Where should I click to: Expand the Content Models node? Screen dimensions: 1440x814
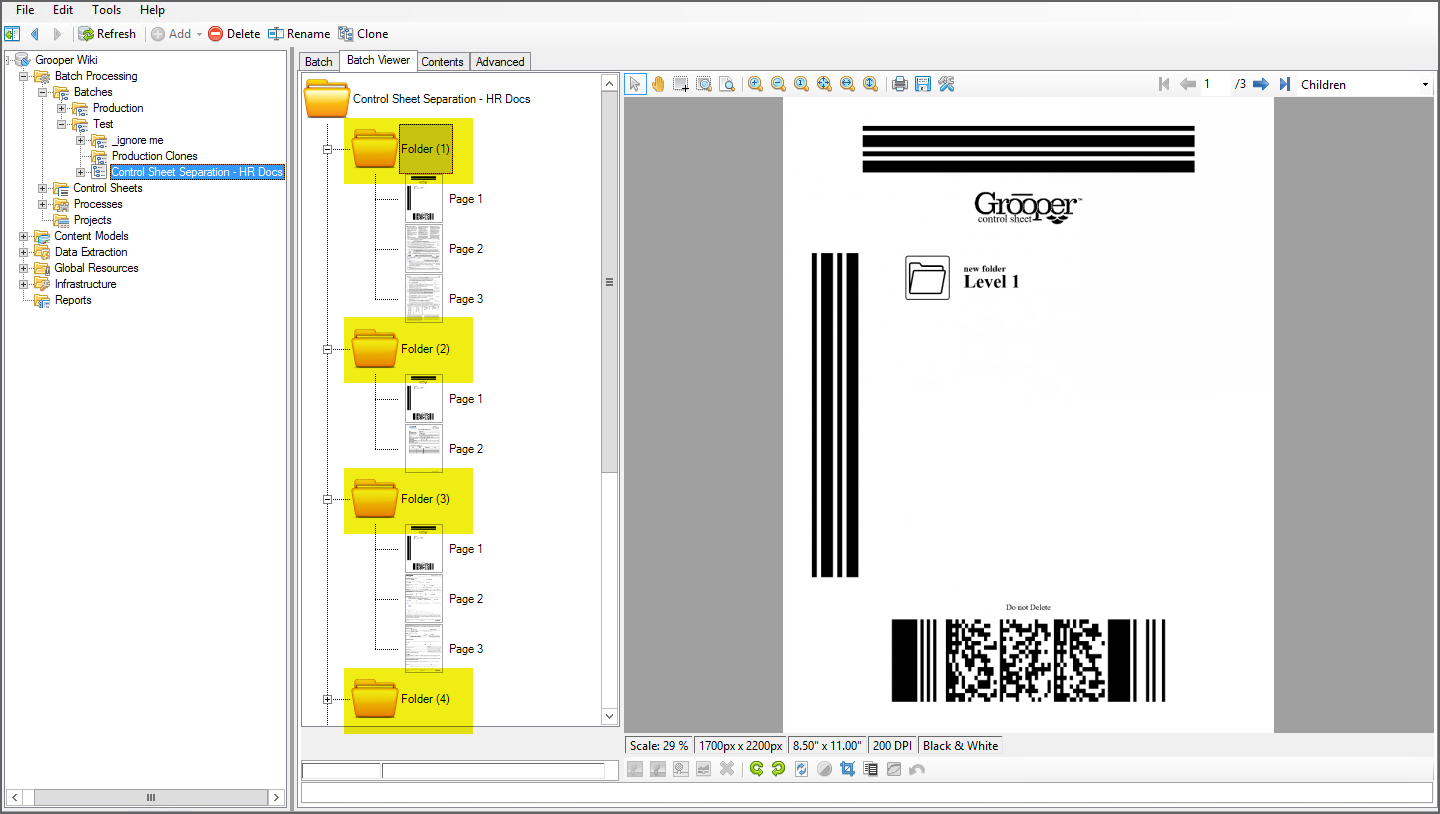click(x=24, y=236)
